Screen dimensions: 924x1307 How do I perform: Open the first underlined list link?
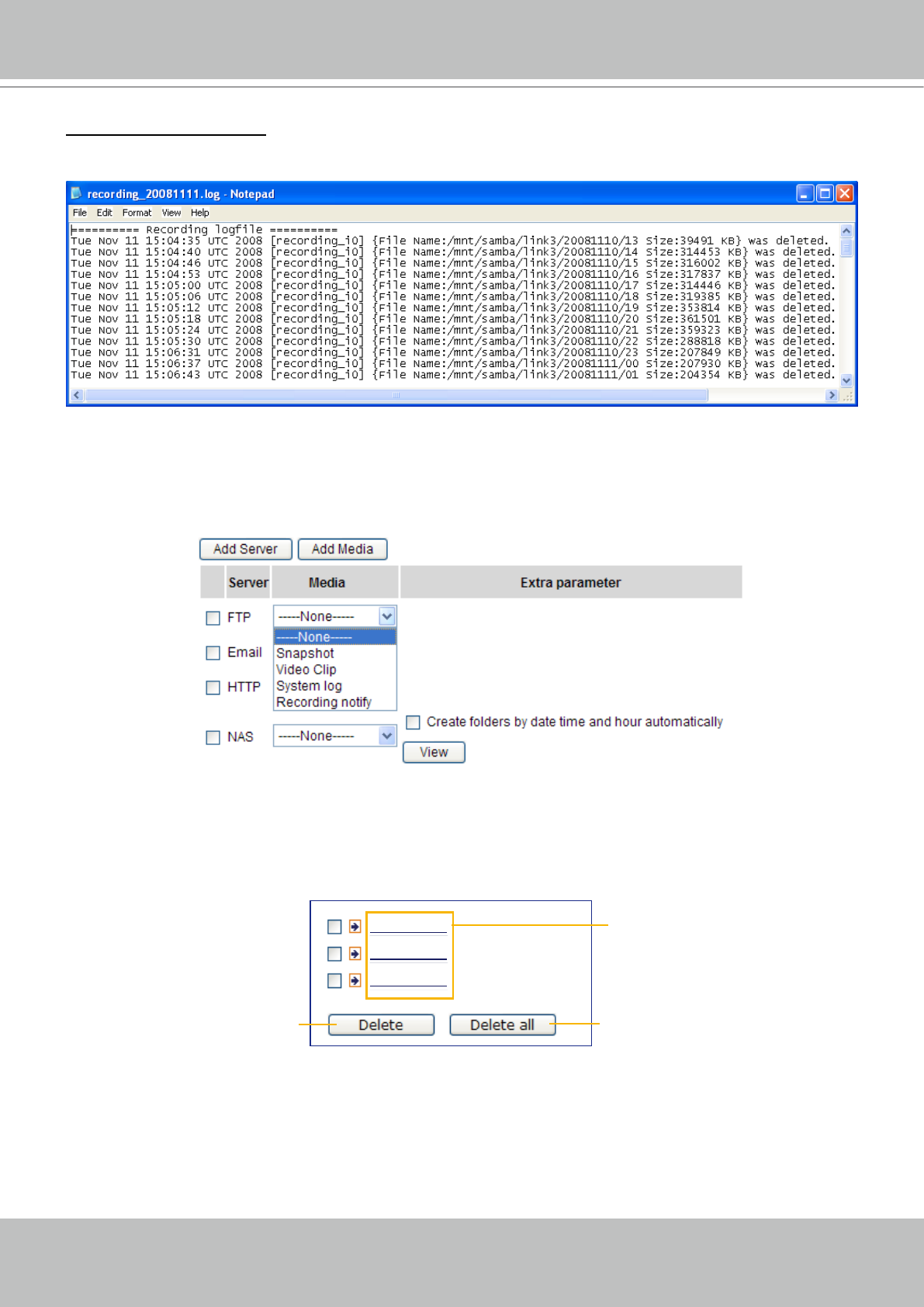tap(408, 927)
